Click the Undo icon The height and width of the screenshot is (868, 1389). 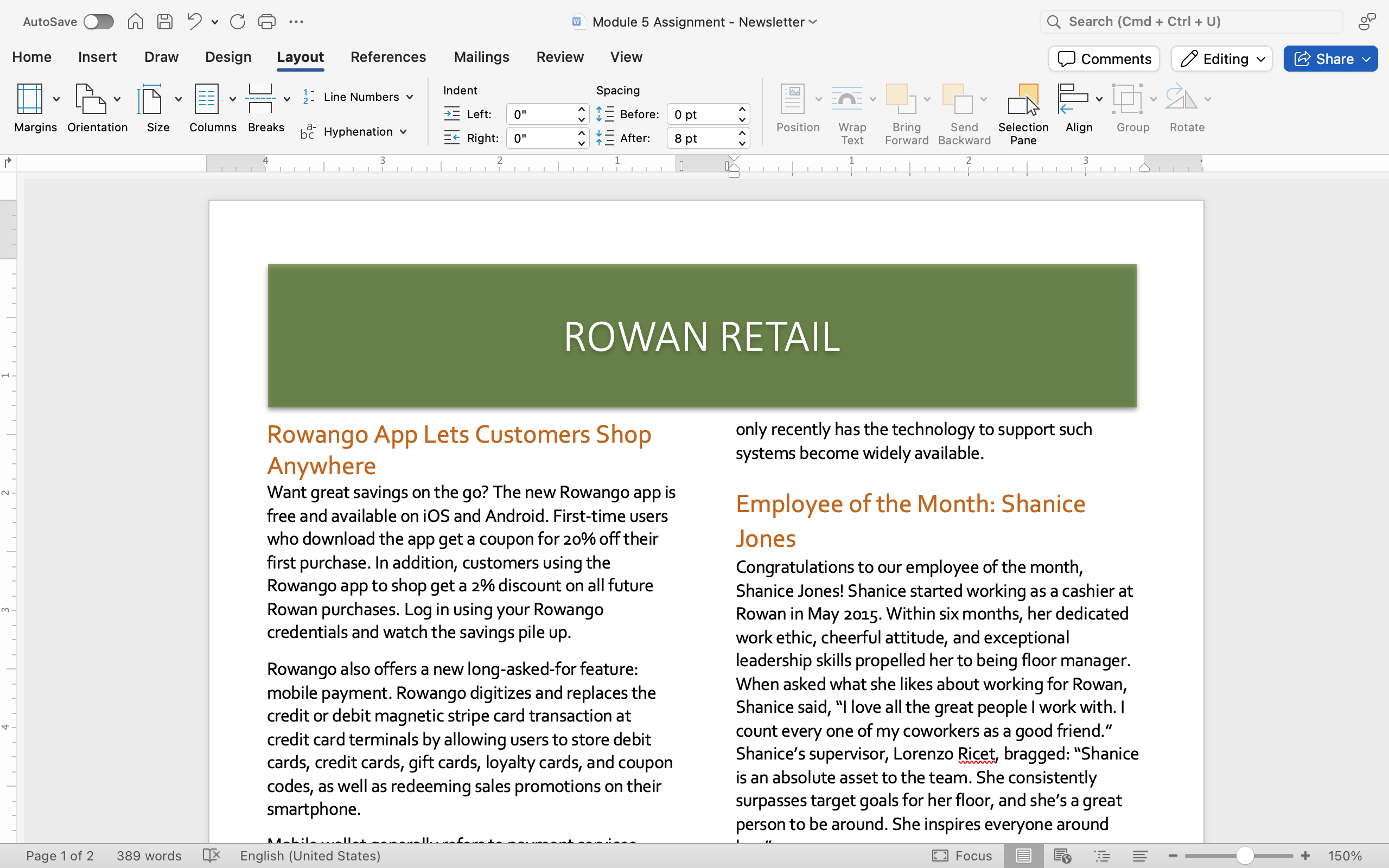(194, 22)
